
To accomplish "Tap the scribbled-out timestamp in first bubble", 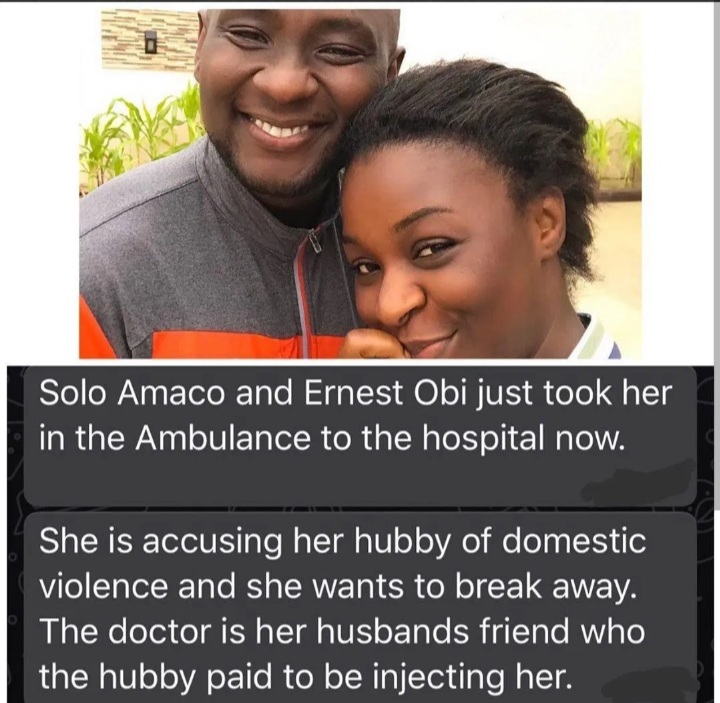I will point(641,486).
